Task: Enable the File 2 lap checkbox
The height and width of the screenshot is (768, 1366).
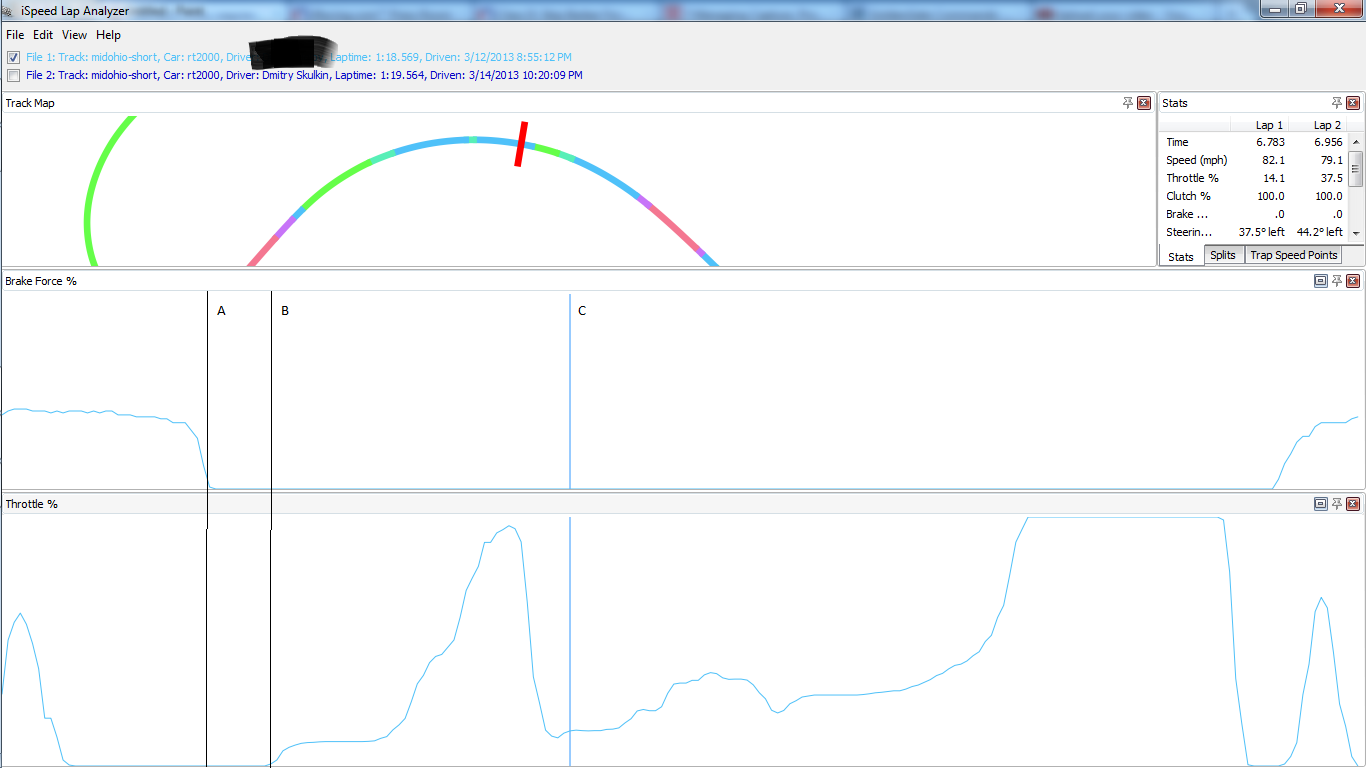Action: tap(13, 75)
